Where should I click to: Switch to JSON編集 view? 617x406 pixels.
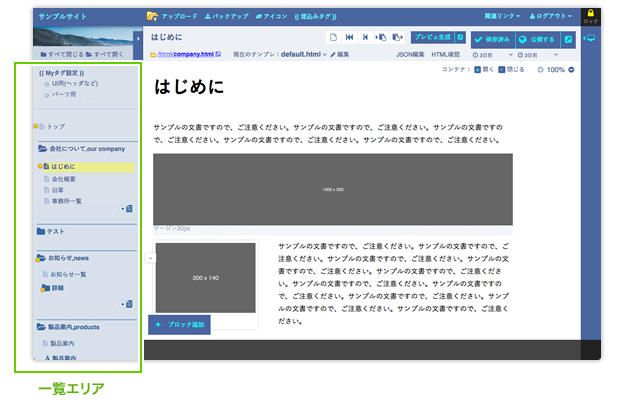pos(412,54)
